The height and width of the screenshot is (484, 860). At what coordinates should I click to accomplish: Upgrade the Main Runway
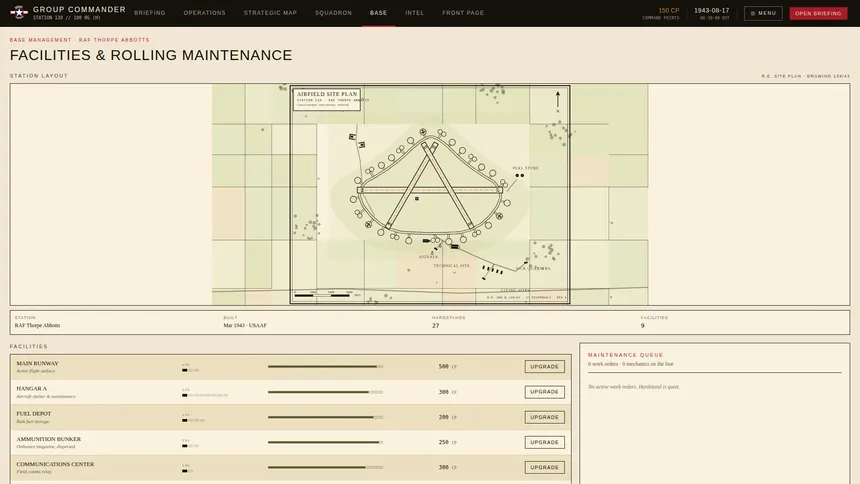coord(545,367)
